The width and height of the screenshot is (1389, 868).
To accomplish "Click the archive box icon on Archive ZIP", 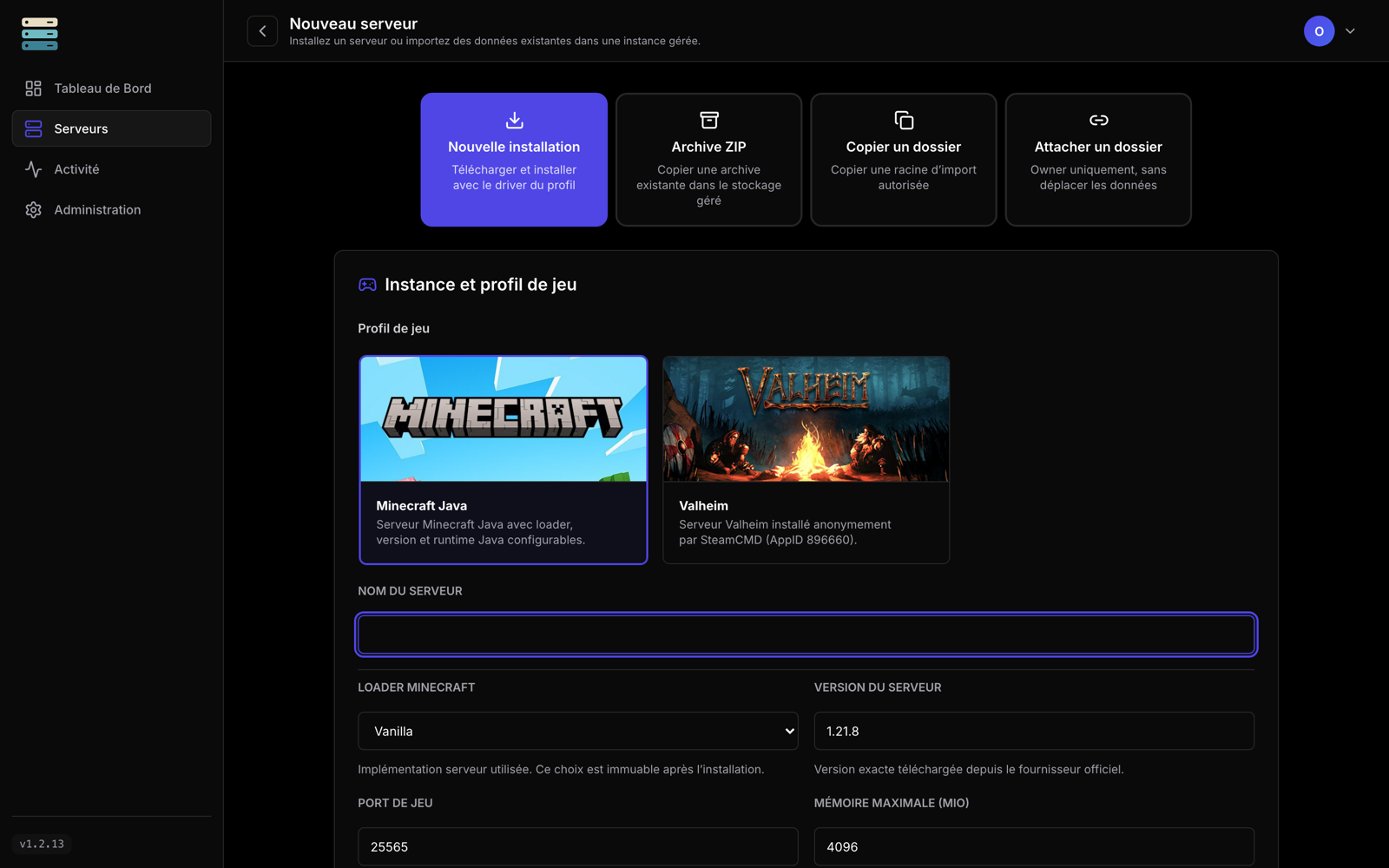I will tap(709, 120).
